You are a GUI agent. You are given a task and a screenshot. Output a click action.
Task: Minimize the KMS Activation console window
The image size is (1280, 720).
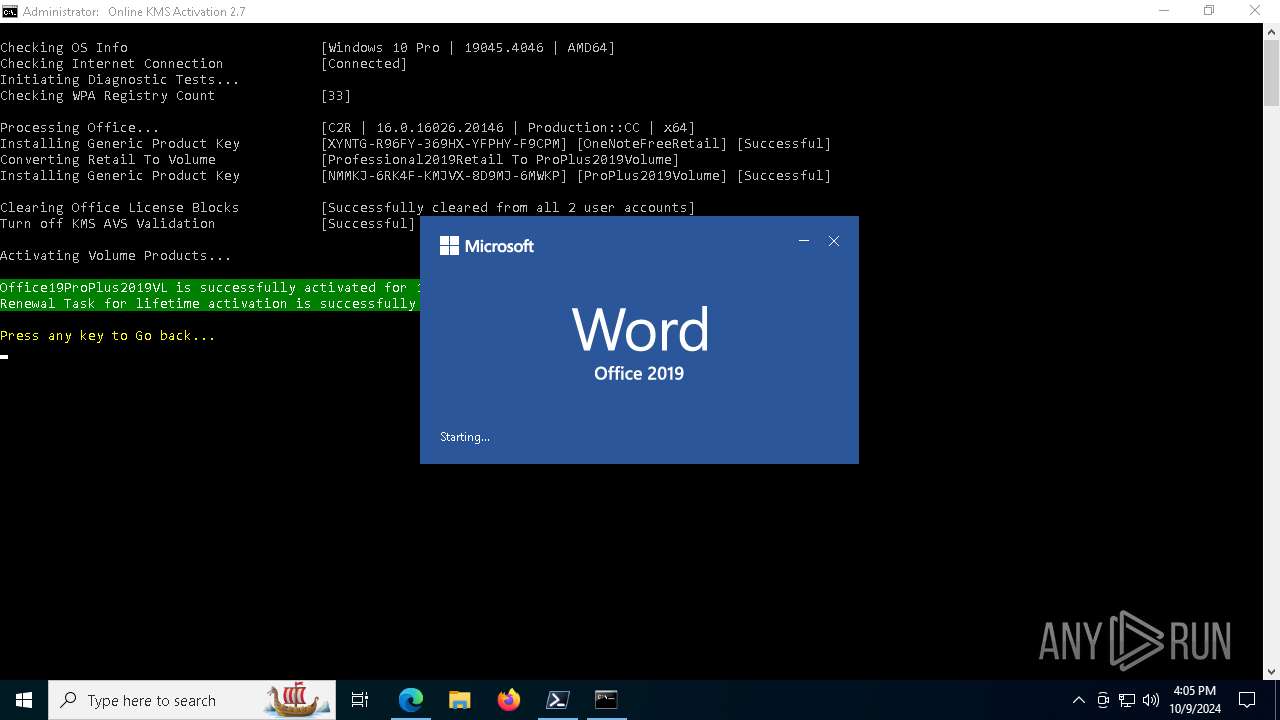pyautogui.click(x=1164, y=11)
